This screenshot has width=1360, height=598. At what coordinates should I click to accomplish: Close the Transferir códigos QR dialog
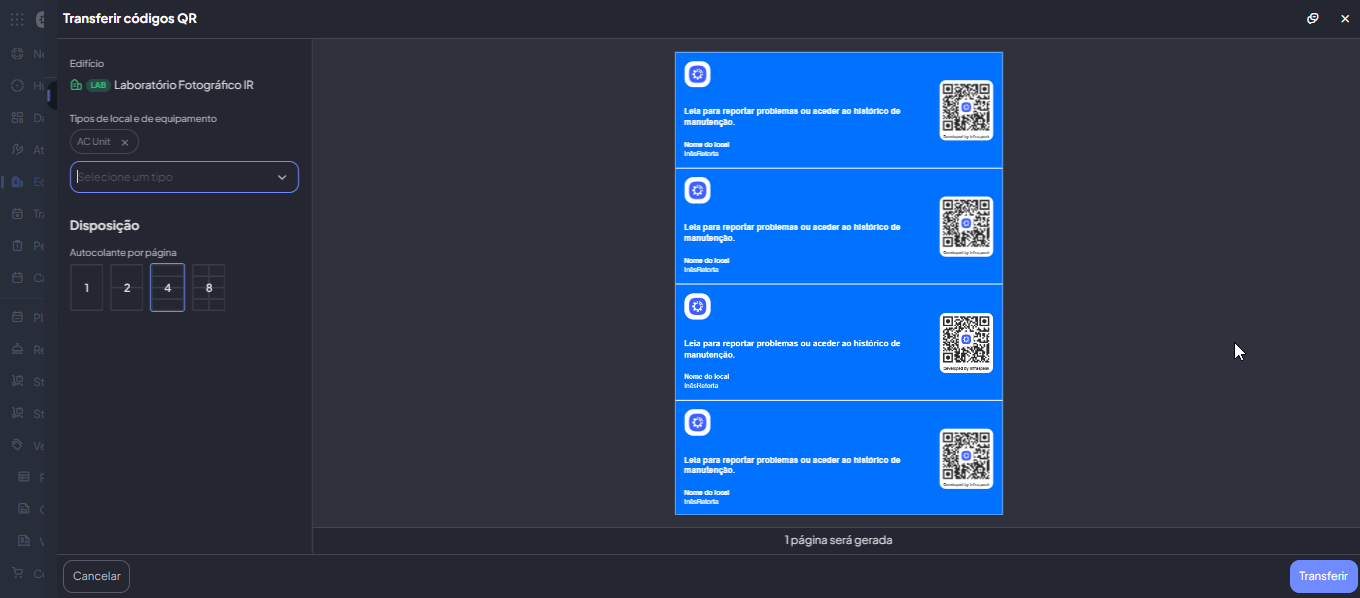(1345, 18)
